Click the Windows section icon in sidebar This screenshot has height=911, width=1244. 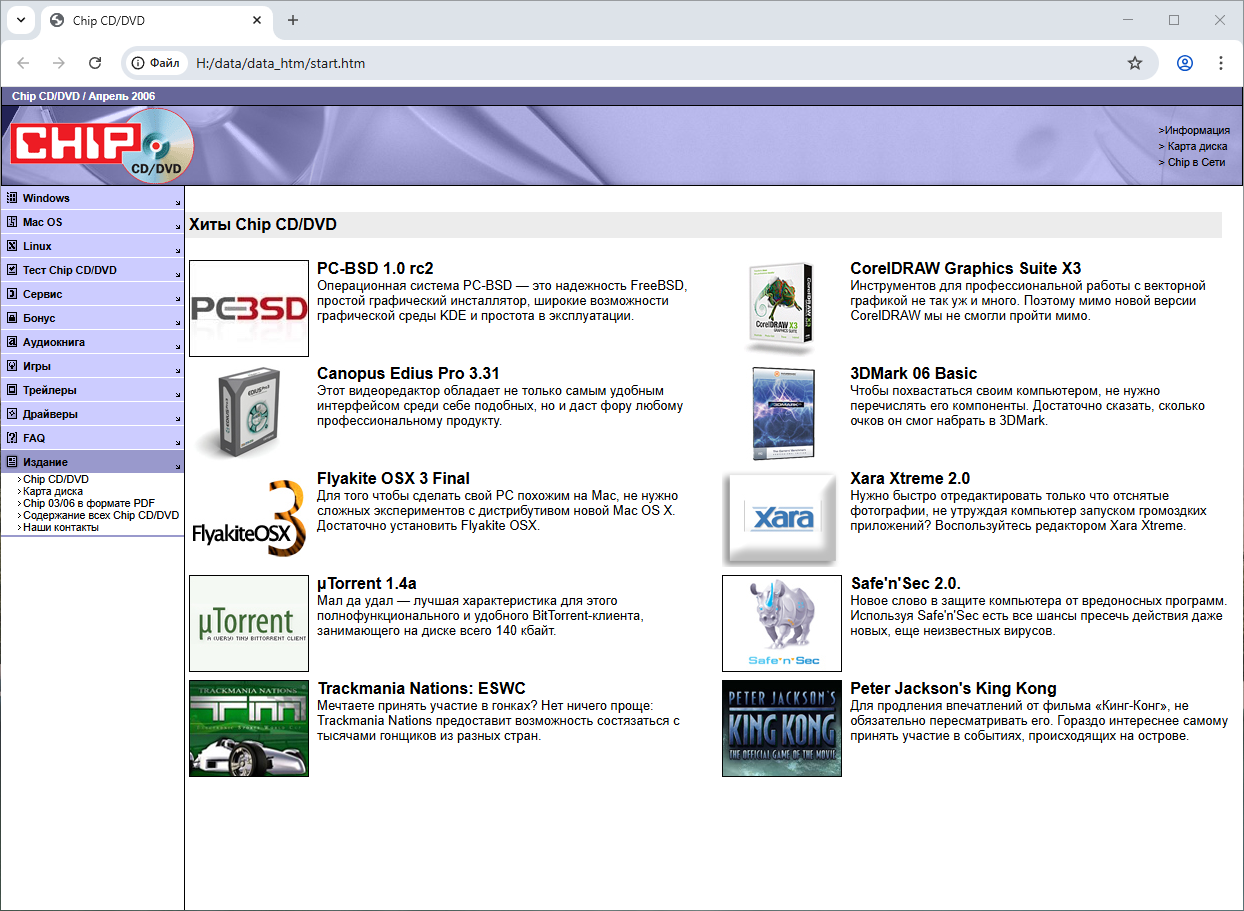(13, 198)
